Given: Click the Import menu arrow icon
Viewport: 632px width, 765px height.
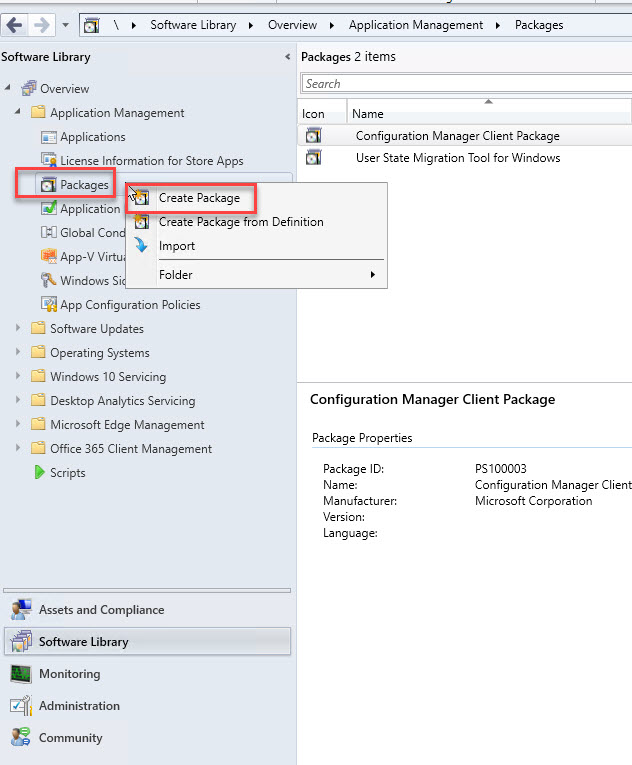Looking at the screenshot, I should pos(141,246).
